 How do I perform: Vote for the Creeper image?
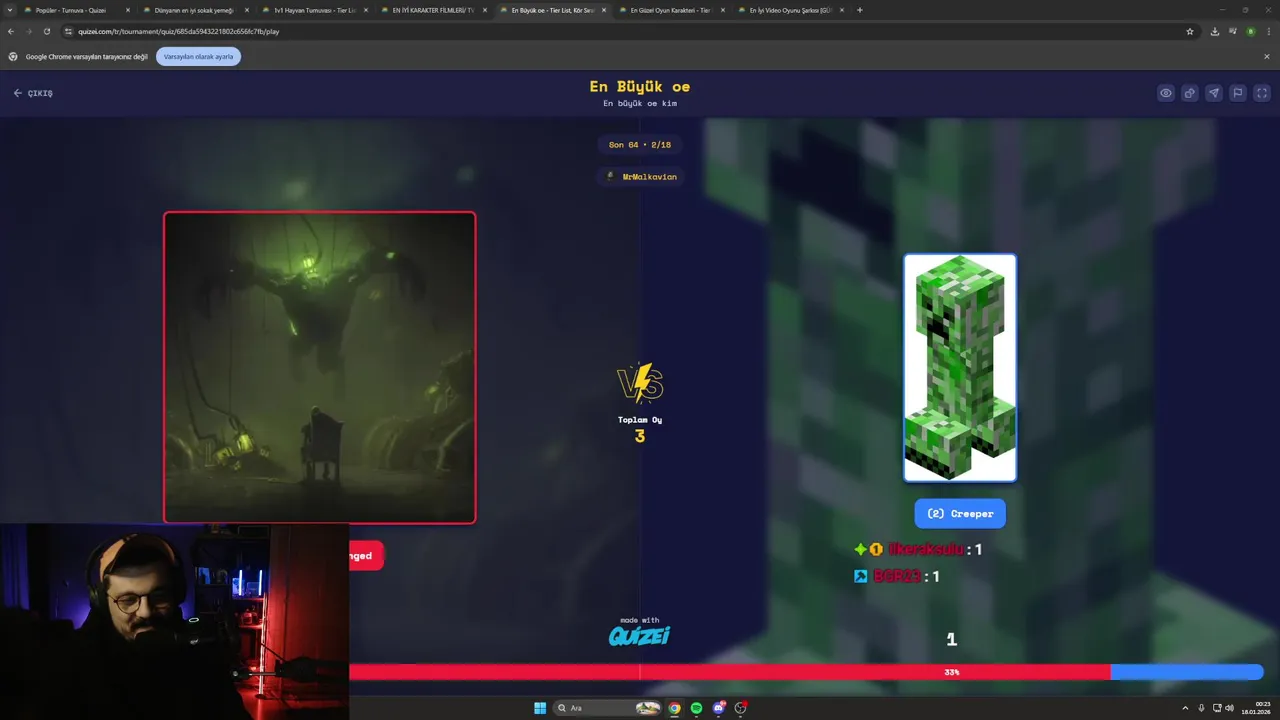point(960,368)
